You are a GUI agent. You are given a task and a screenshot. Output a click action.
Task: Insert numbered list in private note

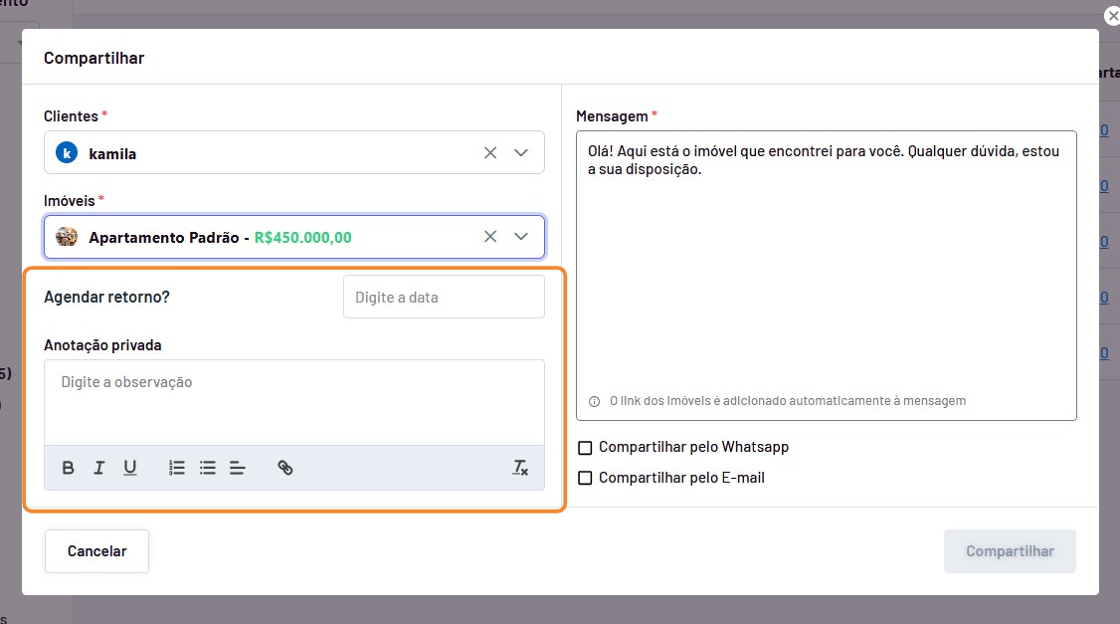point(177,468)
